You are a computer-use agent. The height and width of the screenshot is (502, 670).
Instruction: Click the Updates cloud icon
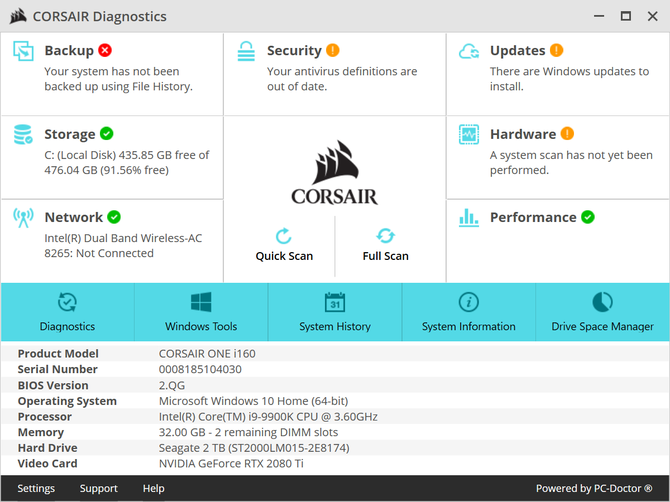(x=469, y=51)
